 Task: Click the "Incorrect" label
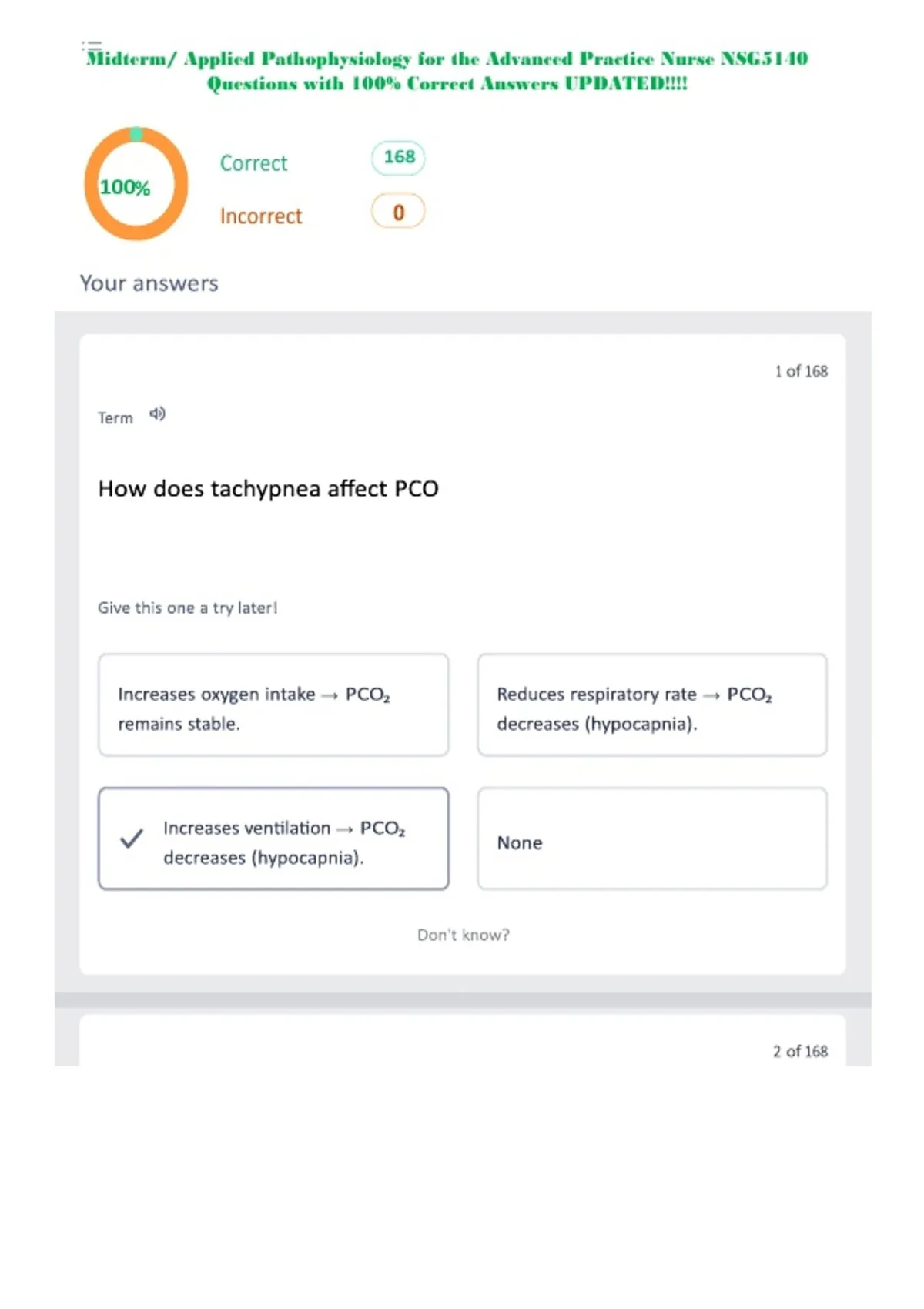(x=261, y=216)
